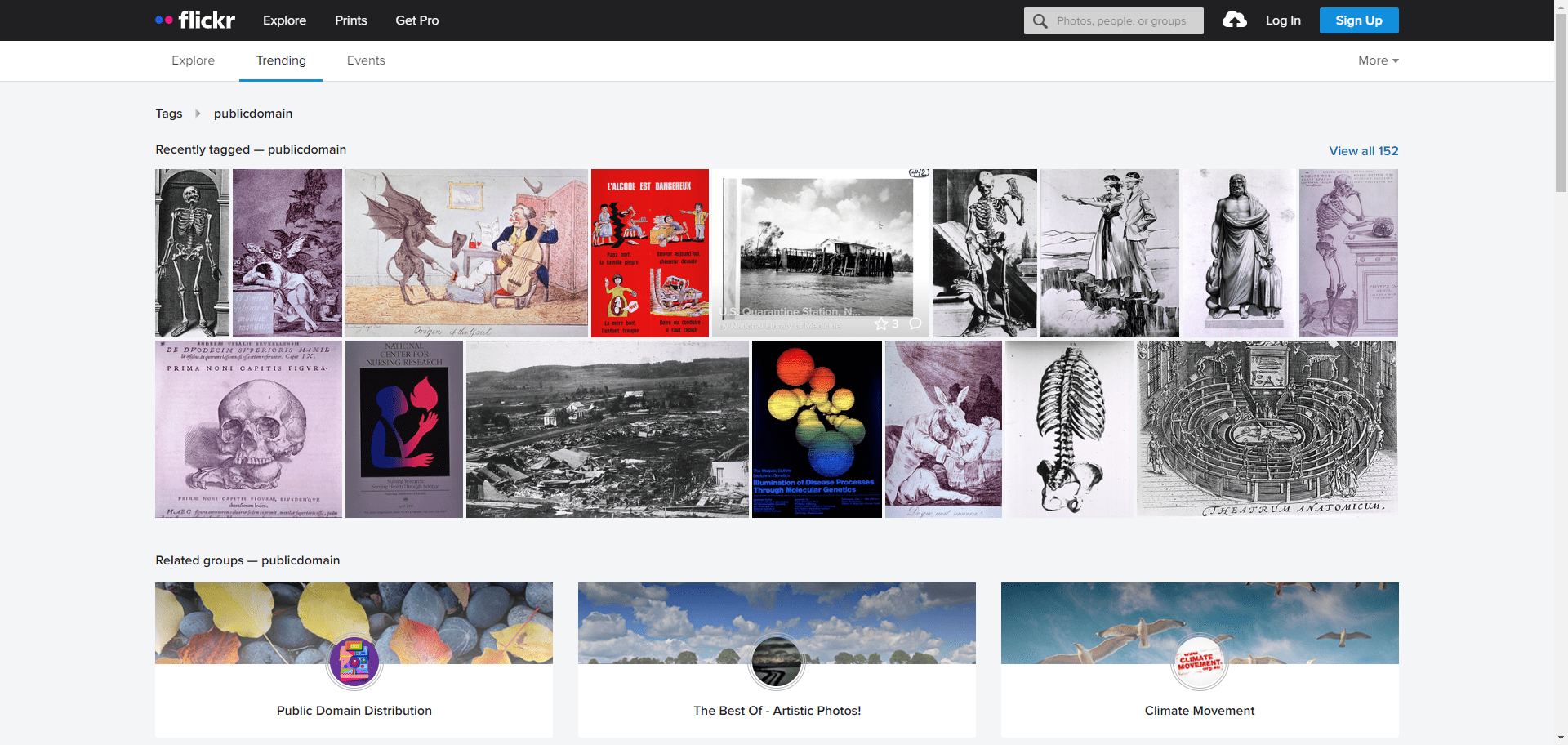Open Best Of Artistic Photos group avatar

[x=777, y=662]
